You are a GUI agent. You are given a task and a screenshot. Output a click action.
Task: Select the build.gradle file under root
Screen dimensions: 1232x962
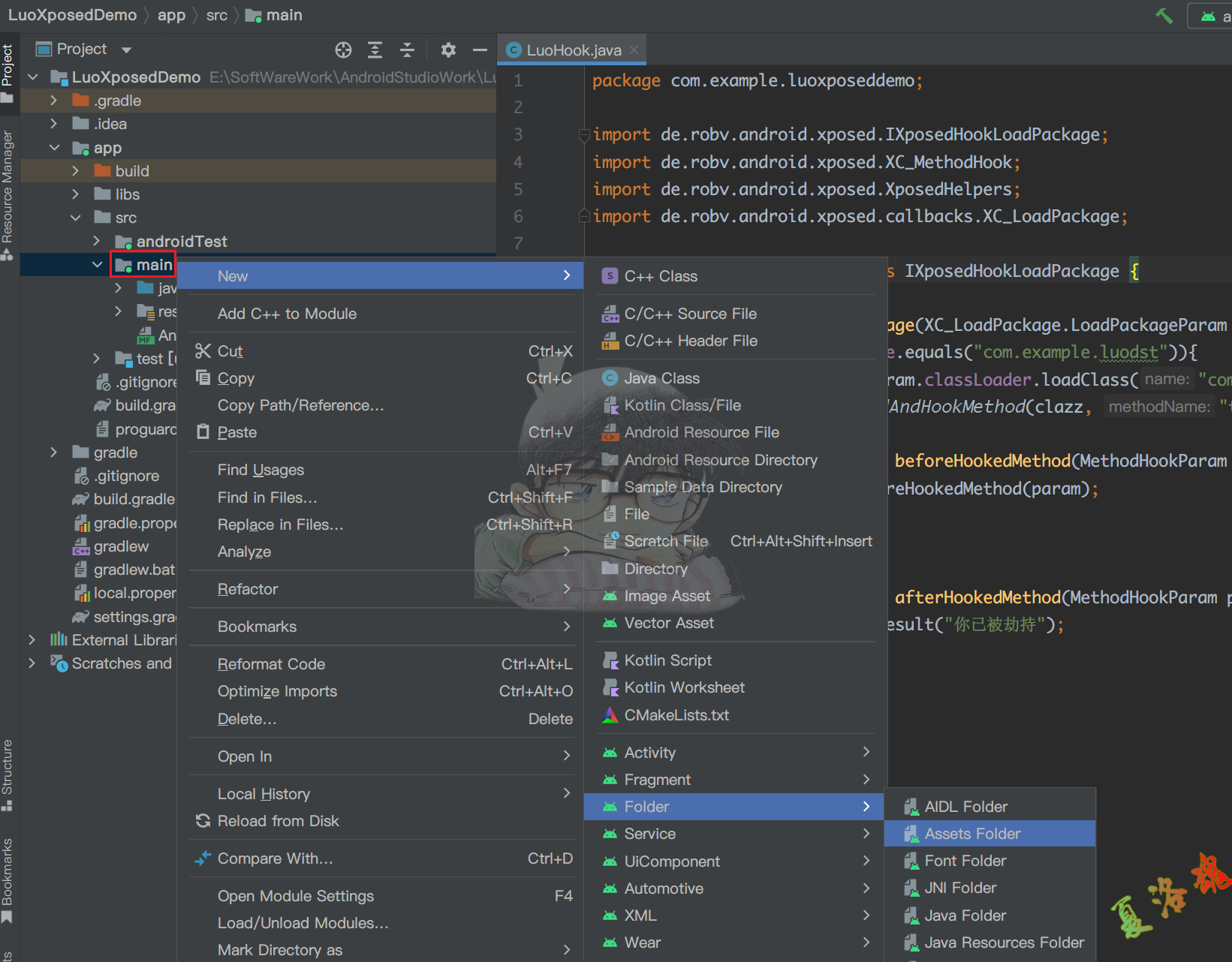134,499
